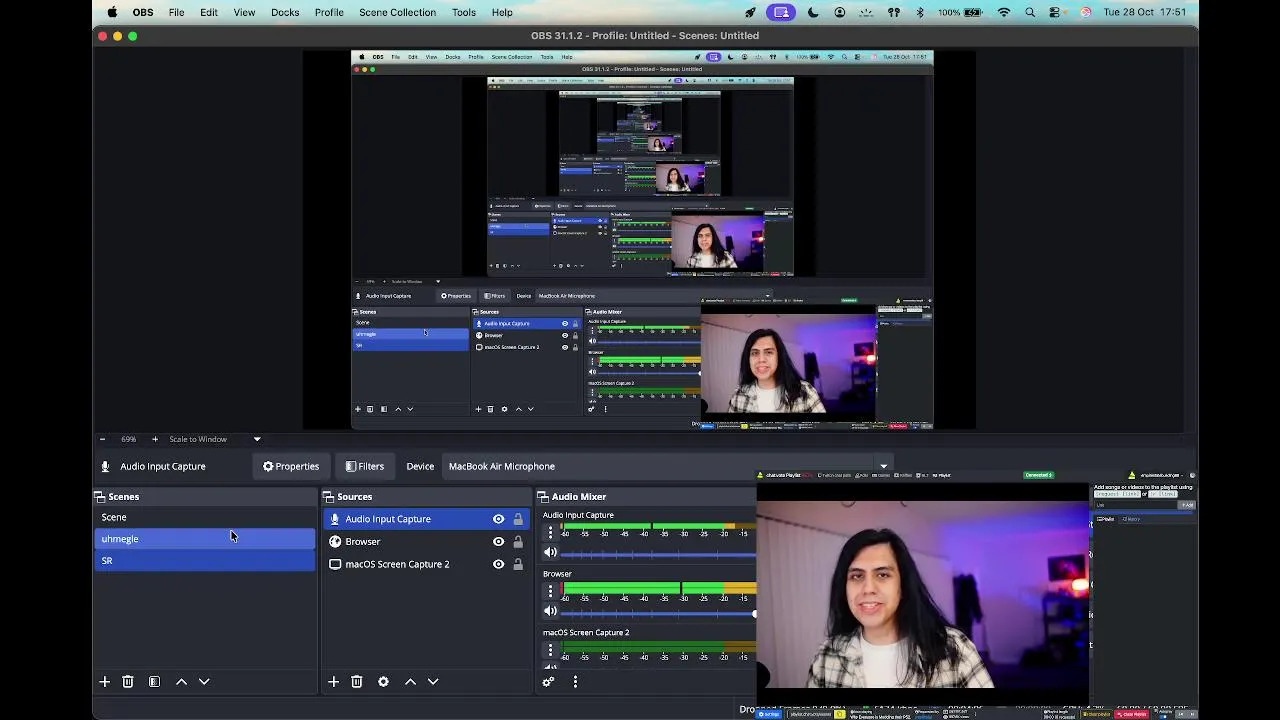Open screen sharing purple menu bar icon

click(781, 12)
